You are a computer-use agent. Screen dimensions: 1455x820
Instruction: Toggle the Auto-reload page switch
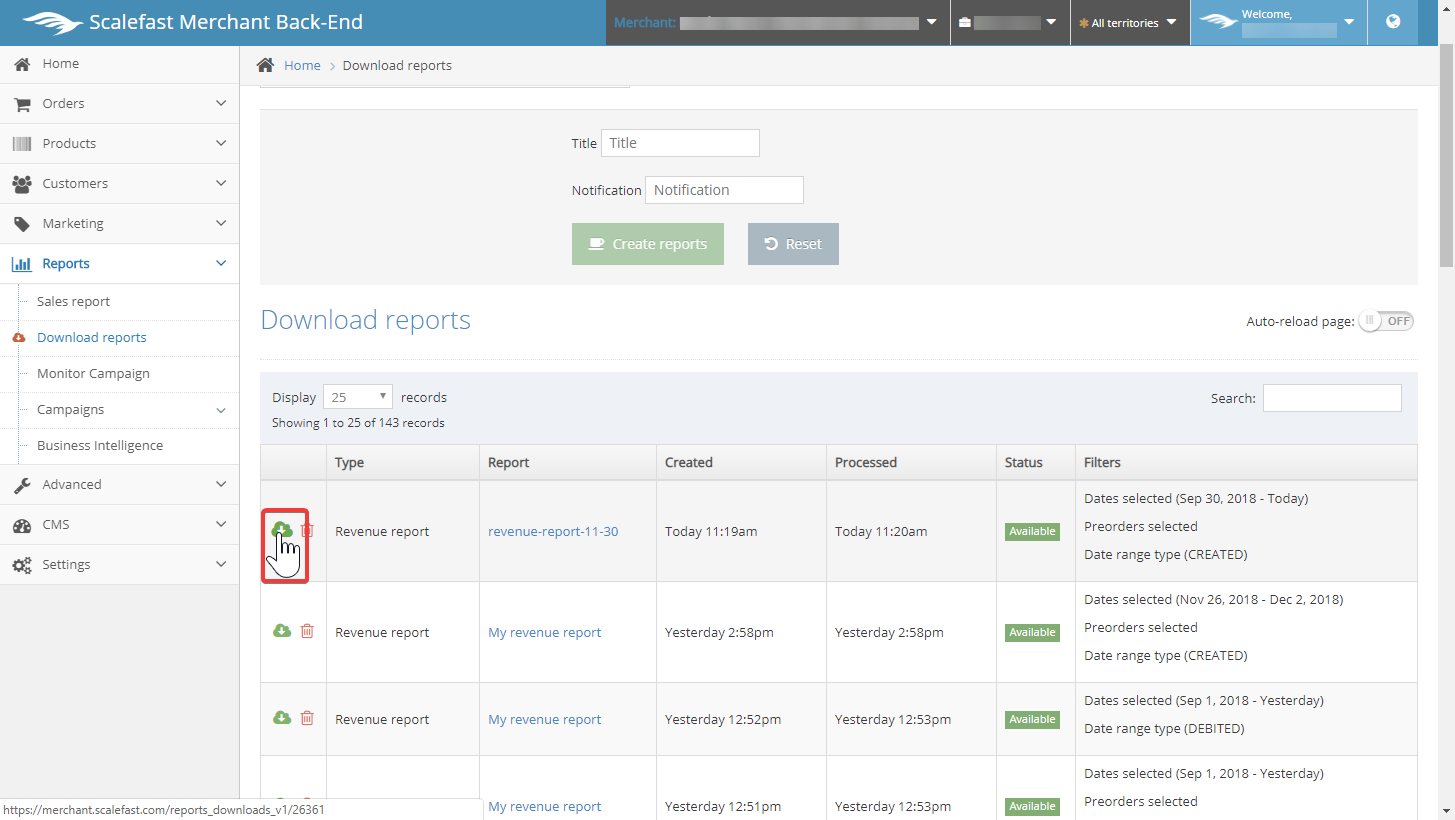coord(1386,321)
